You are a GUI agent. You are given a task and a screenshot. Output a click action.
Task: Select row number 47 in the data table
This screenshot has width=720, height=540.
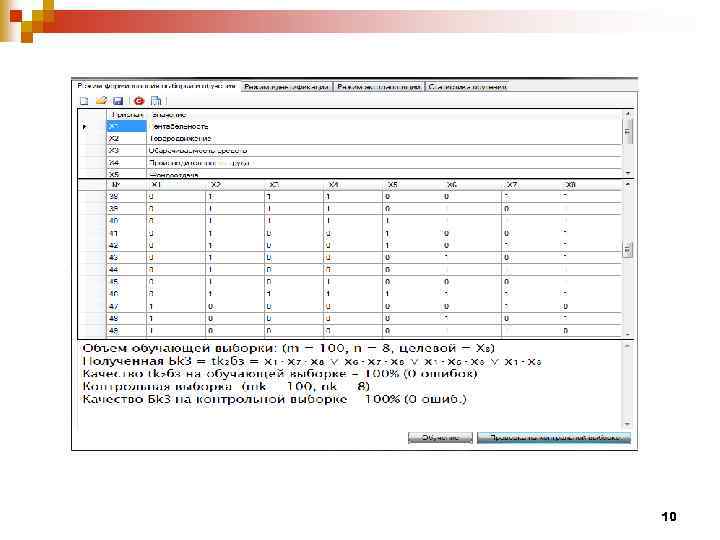(350, 306)
